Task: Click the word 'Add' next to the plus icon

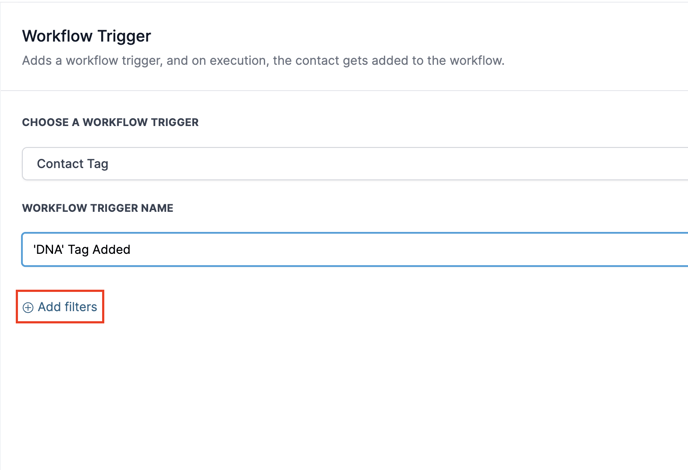Action: (x=50, y=307)
